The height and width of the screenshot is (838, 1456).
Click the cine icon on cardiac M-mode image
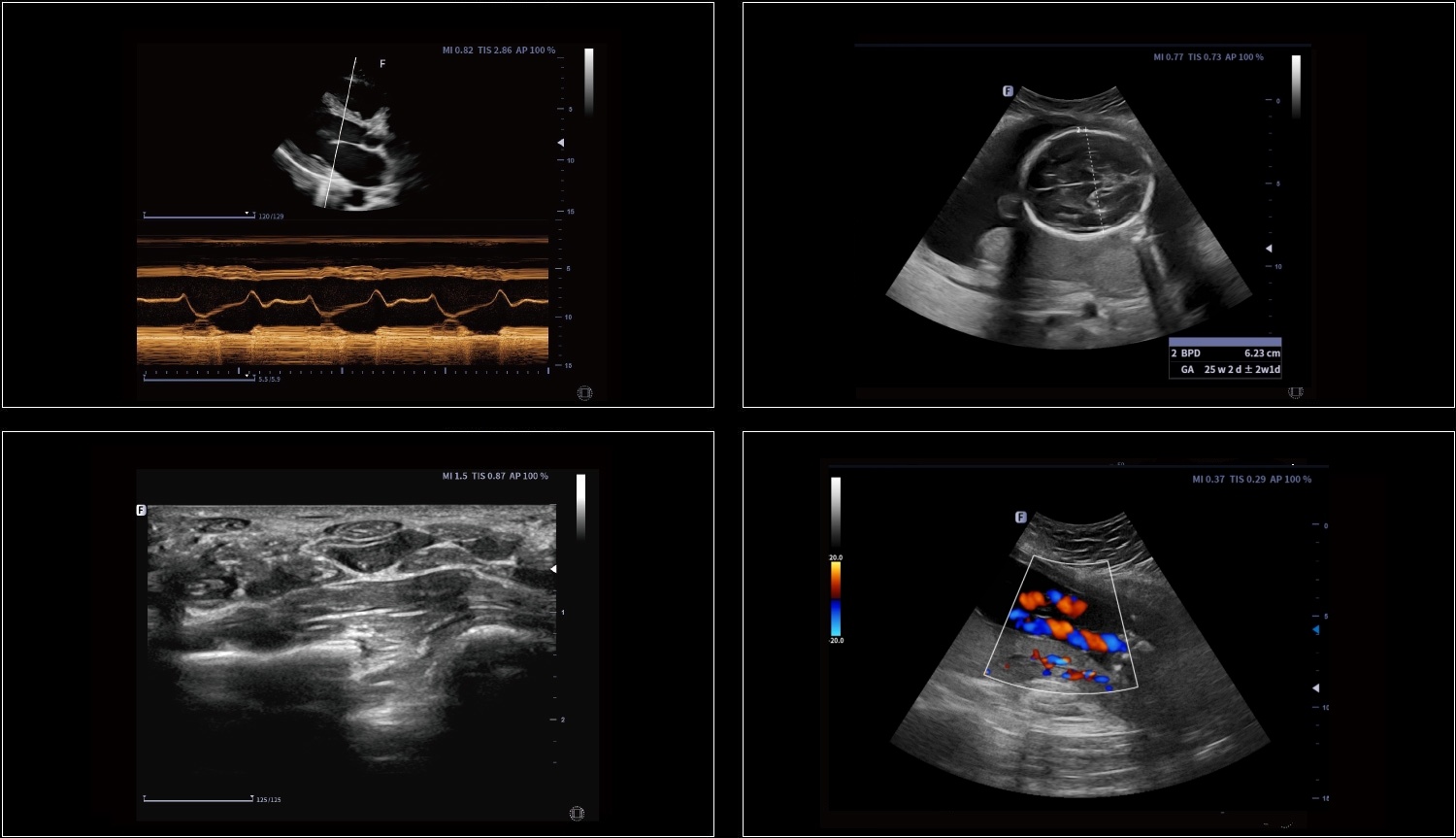[x=584, y=393]
